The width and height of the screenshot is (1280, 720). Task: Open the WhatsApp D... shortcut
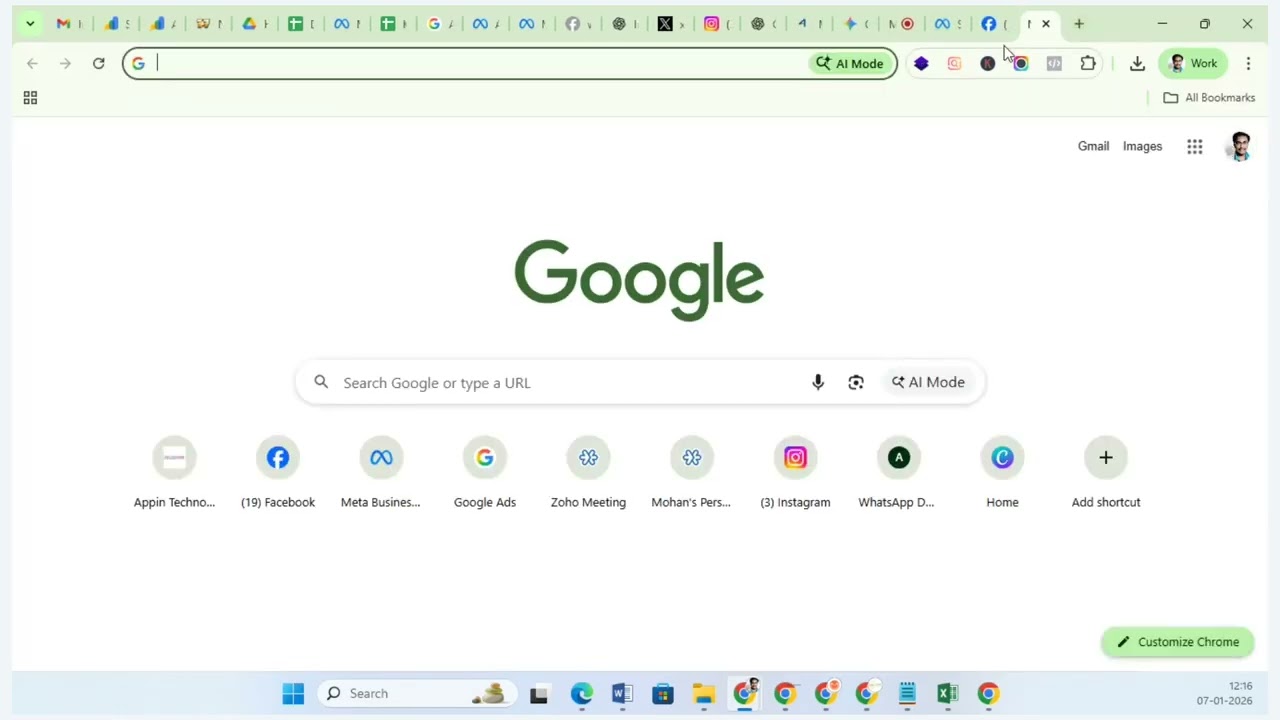898,474
